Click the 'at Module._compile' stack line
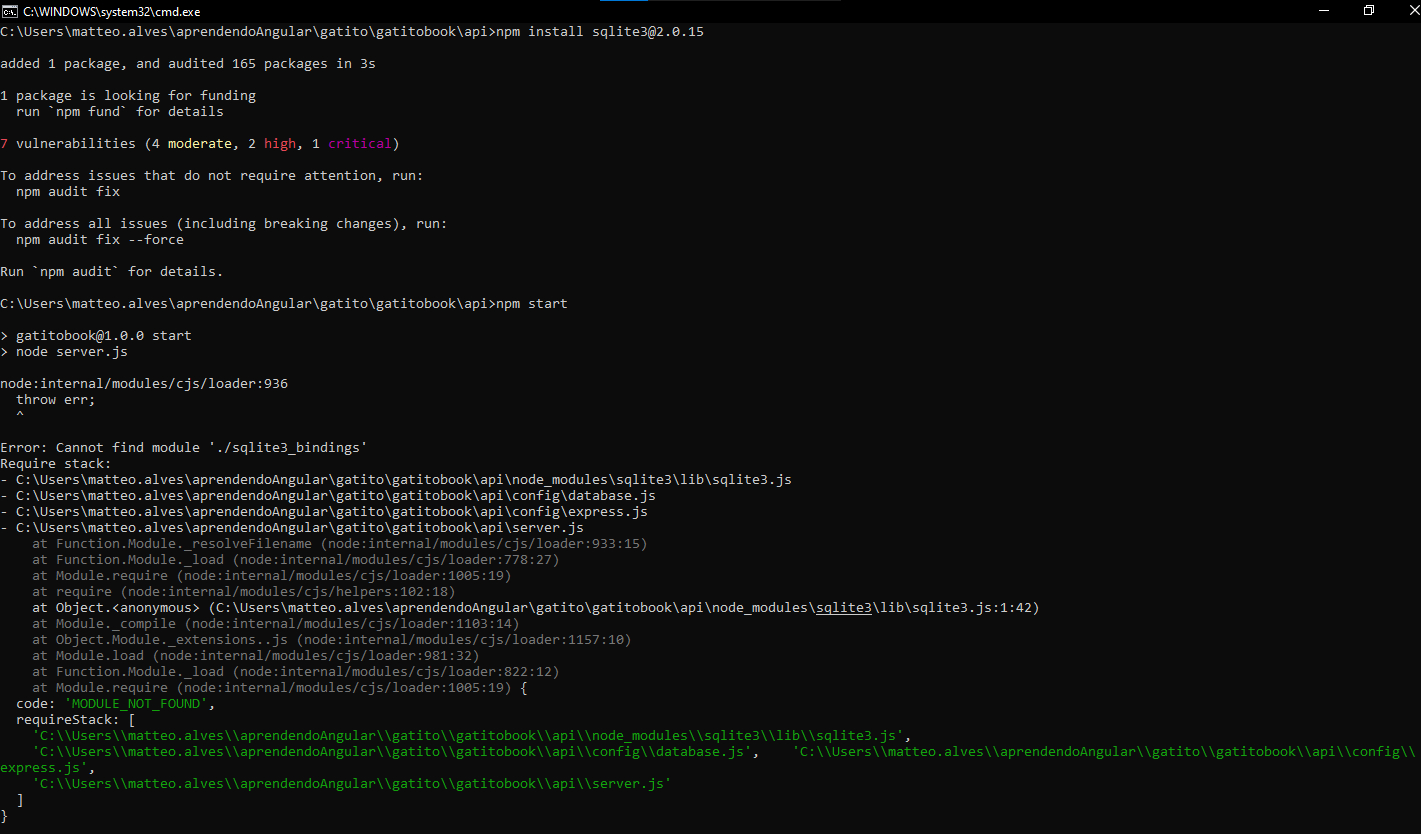This screenshot has width=1421, height=834. point(276,624)
